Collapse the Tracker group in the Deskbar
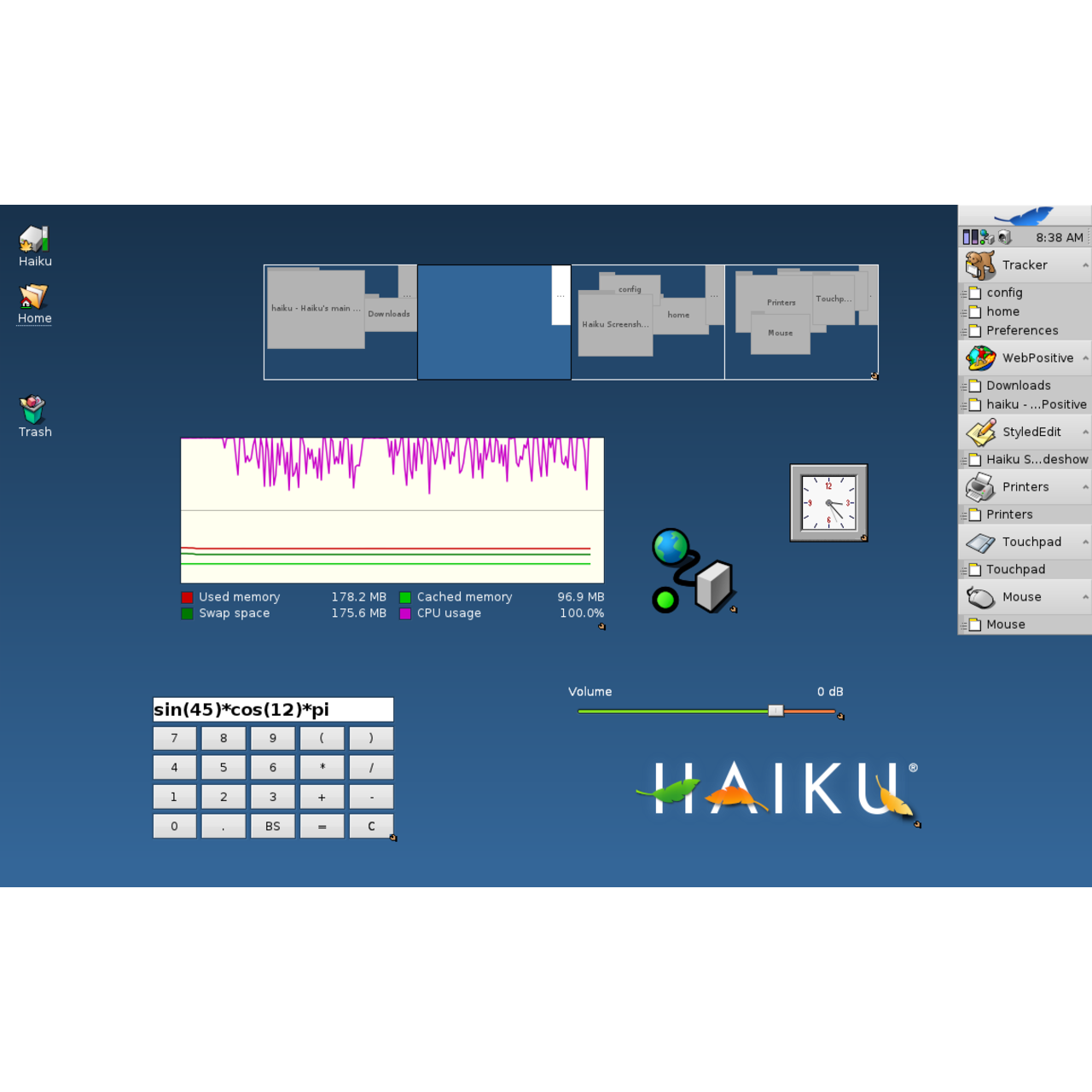Image resolution: width=1092 pixels, height=1092 pixels. pyautogui.click(x=1084, y=264)
